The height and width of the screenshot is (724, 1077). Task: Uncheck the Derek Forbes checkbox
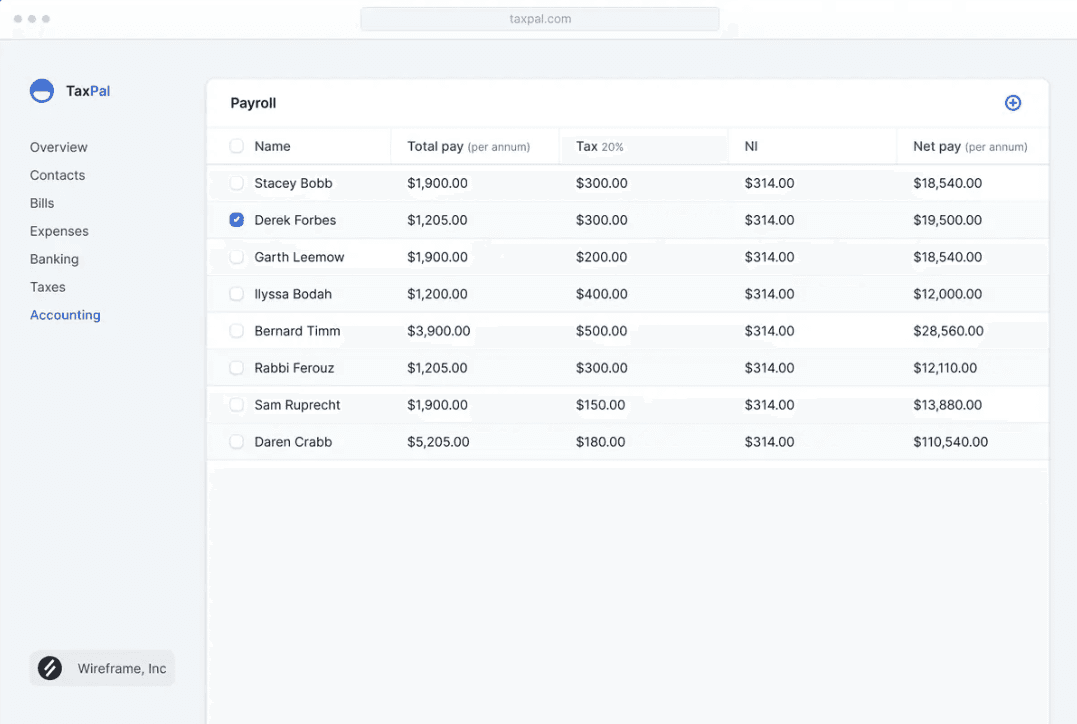tap(237, 220)
